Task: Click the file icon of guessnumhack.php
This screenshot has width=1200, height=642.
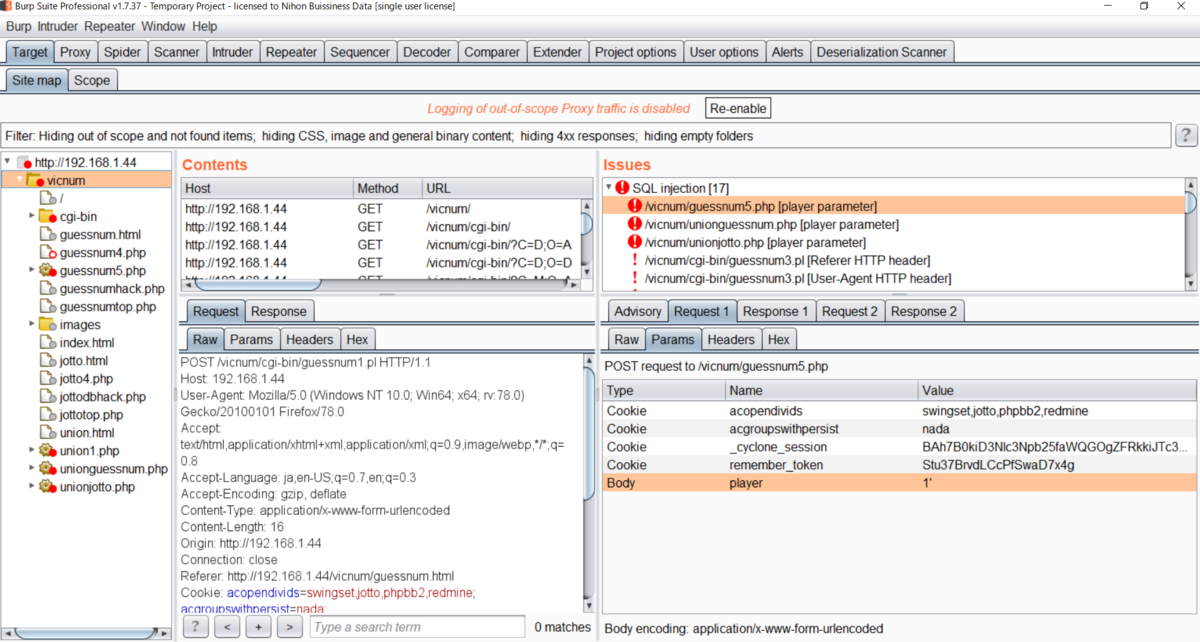Action: coord(48,288)
